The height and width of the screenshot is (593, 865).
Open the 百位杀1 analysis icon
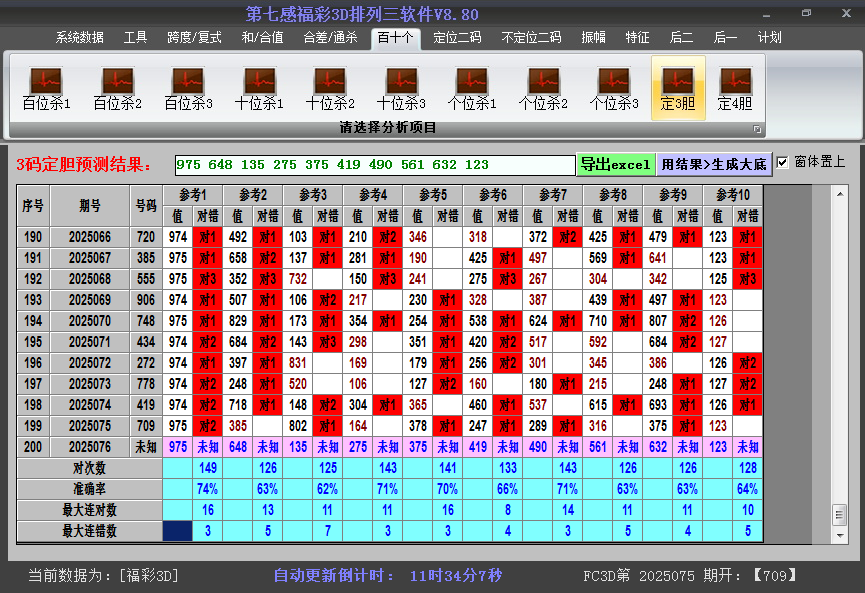(x=46, y=88)
